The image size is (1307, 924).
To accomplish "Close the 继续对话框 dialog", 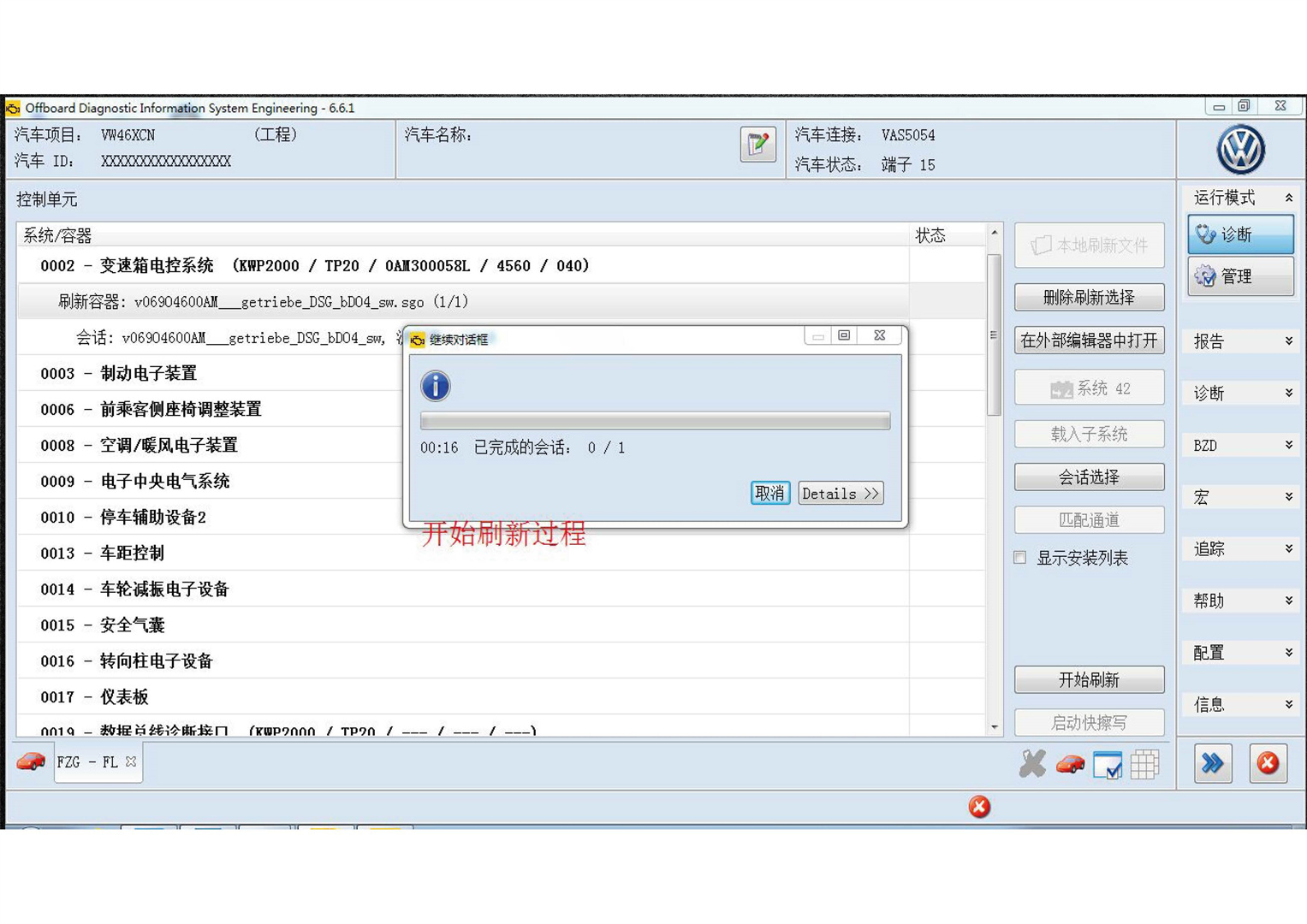I will pyautogui.click(x=880, y=335).
